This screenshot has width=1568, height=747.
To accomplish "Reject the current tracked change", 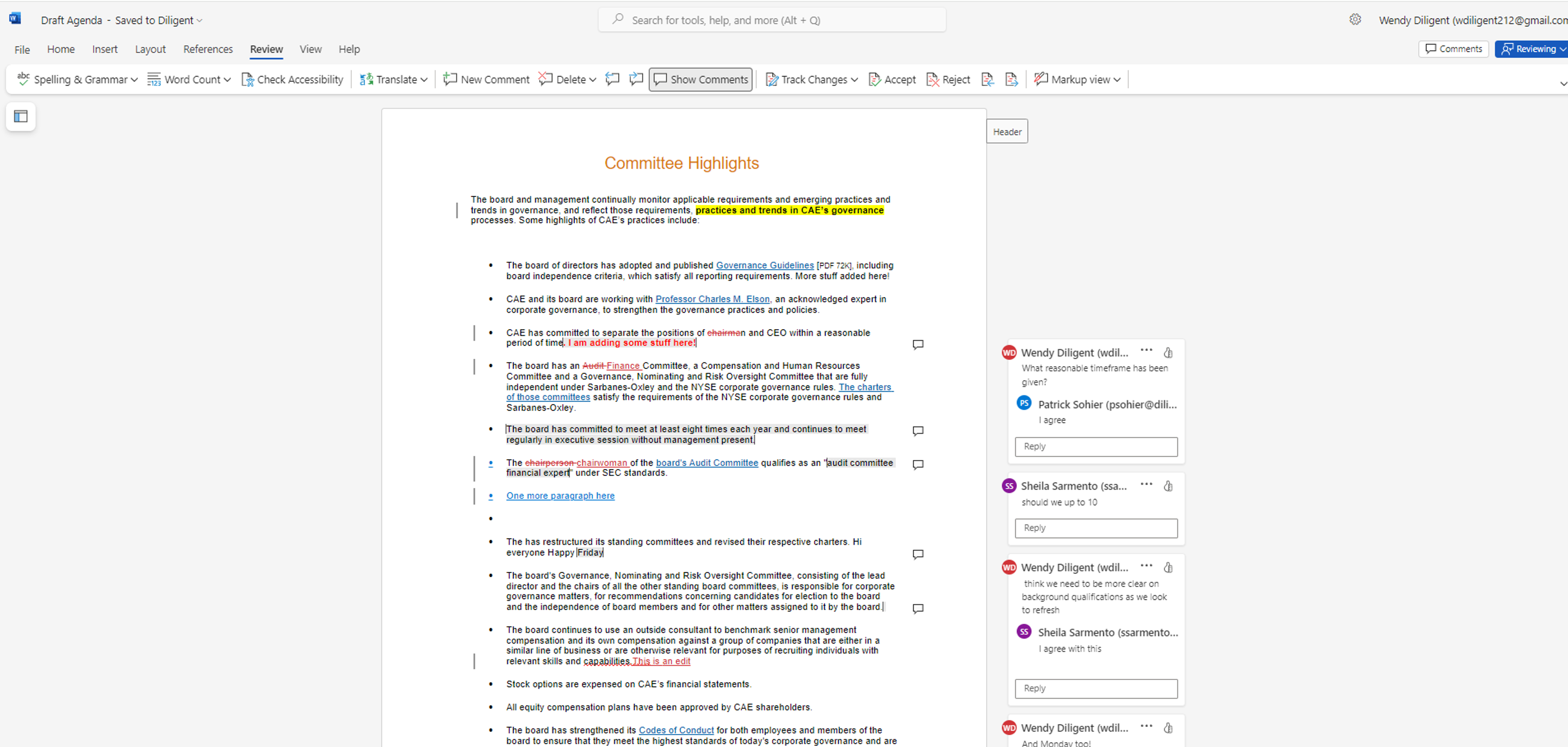I will pyautogui.click(x=948, y=79).
